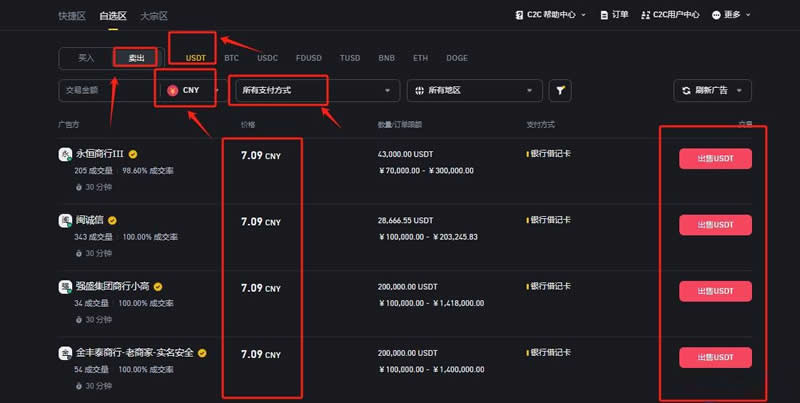Select the 卖出 sell toggle
The width and height of the screenshot is (800, 403).
pos(135,58)
